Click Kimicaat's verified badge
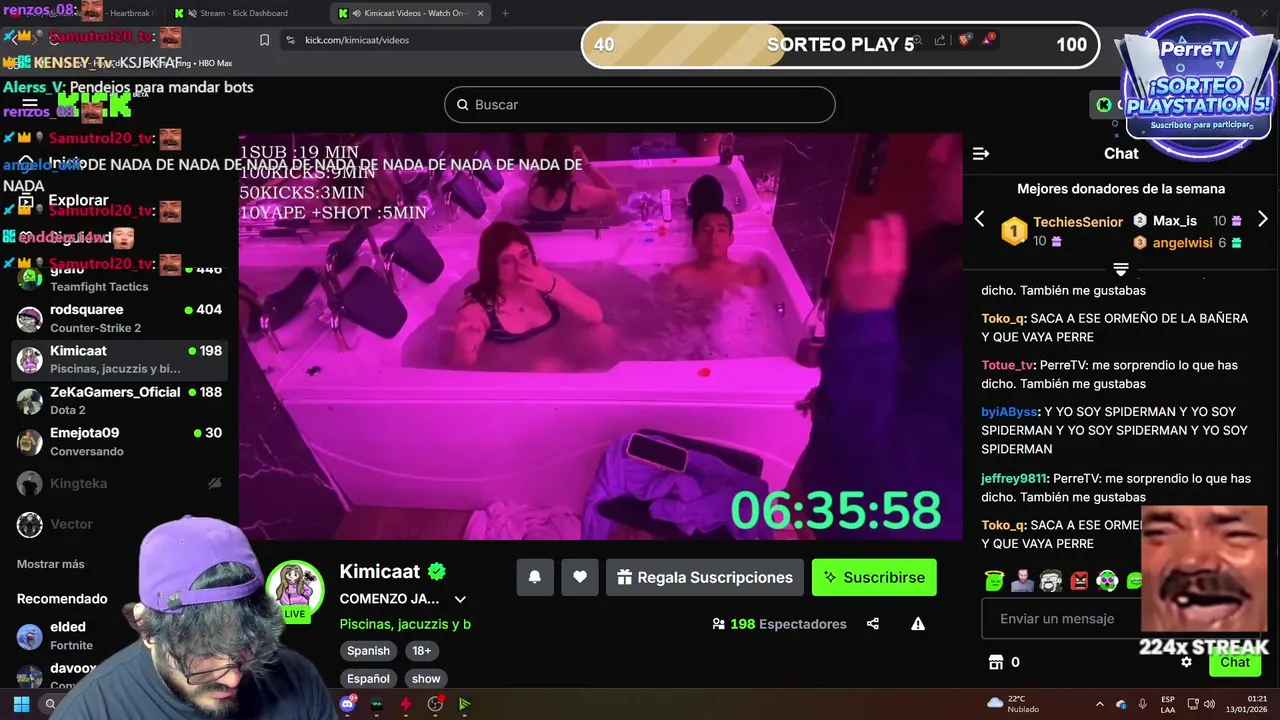1280x720 pixels. tap(437, 572)
